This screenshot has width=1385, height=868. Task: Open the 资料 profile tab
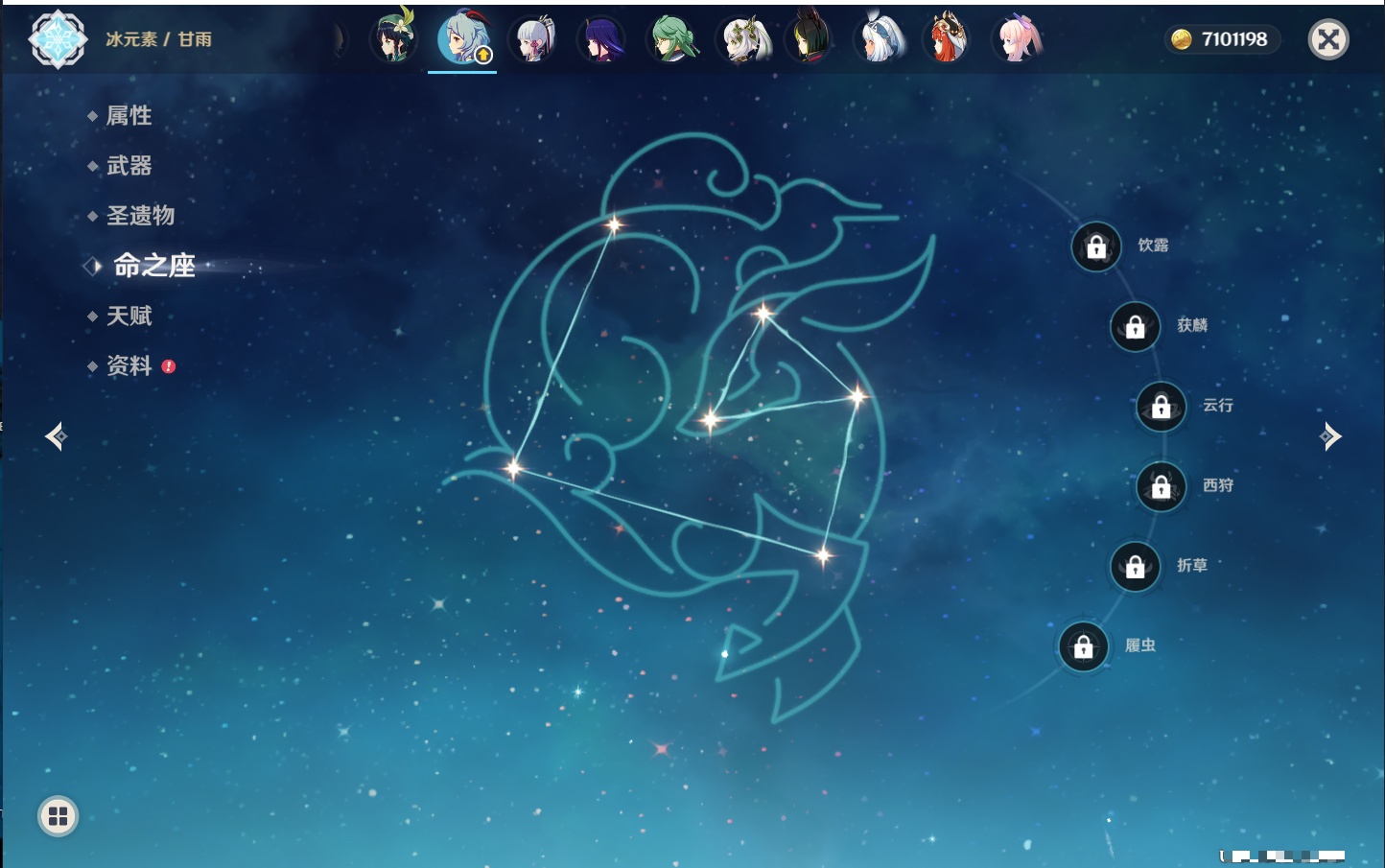(129, 365)
